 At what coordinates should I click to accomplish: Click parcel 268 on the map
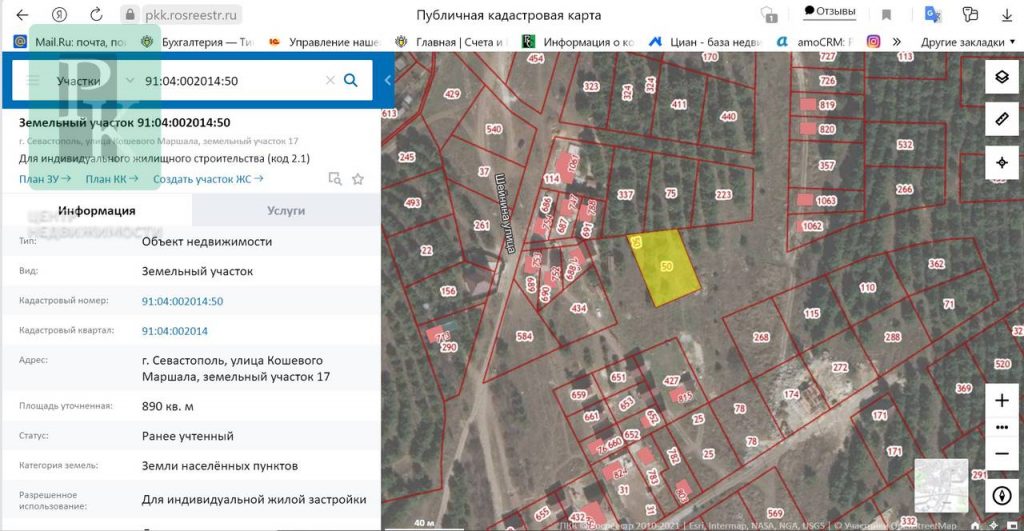[x=761, y=337]
